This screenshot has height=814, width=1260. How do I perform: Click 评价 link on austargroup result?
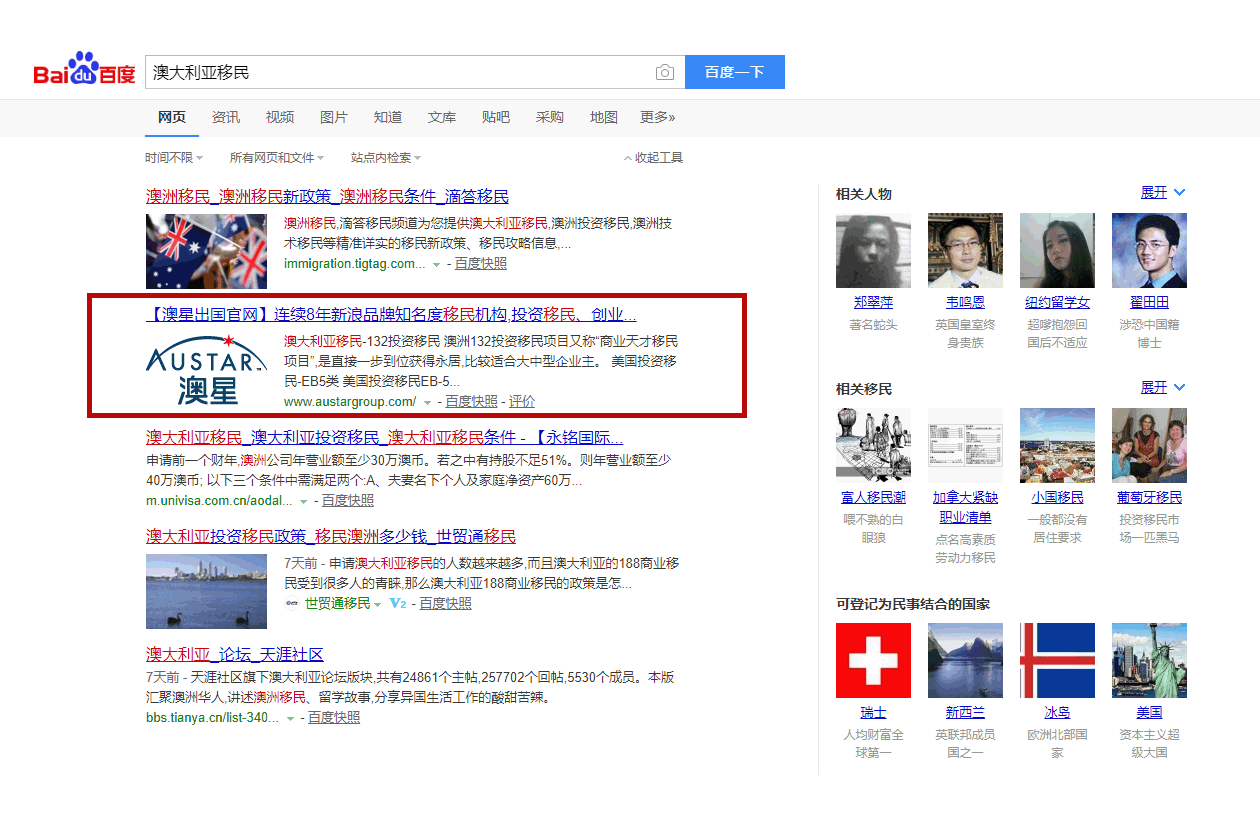coord(522,401)
